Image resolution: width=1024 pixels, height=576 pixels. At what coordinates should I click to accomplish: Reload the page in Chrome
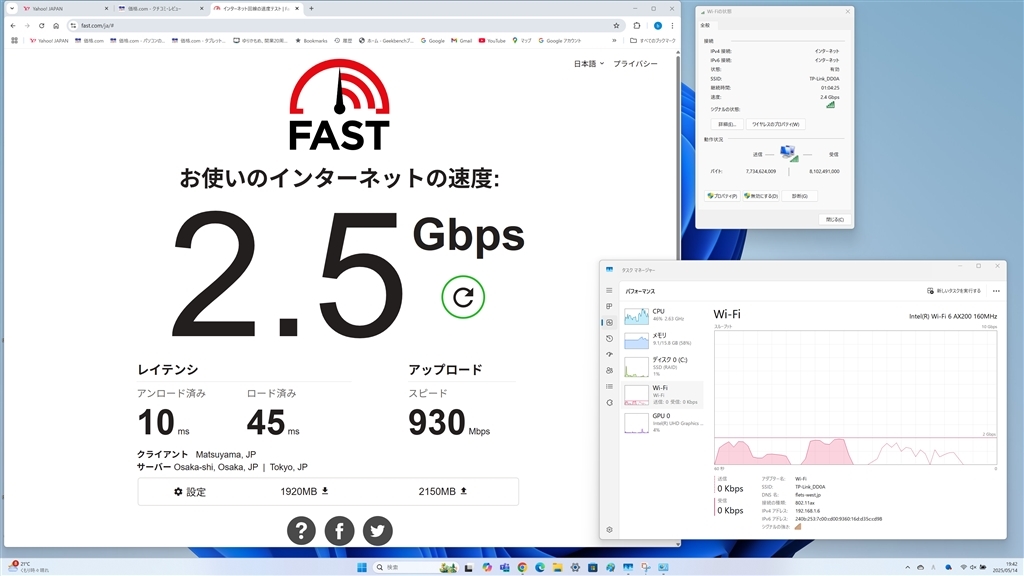pos(41,25)
